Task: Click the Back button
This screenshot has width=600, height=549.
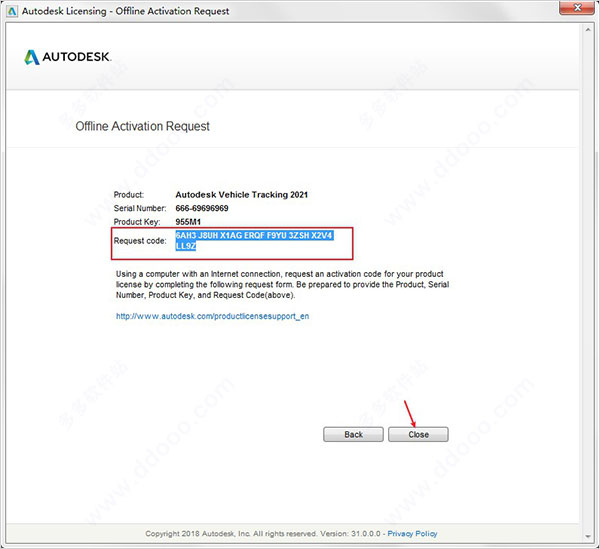Action: [x=353, y=434]
